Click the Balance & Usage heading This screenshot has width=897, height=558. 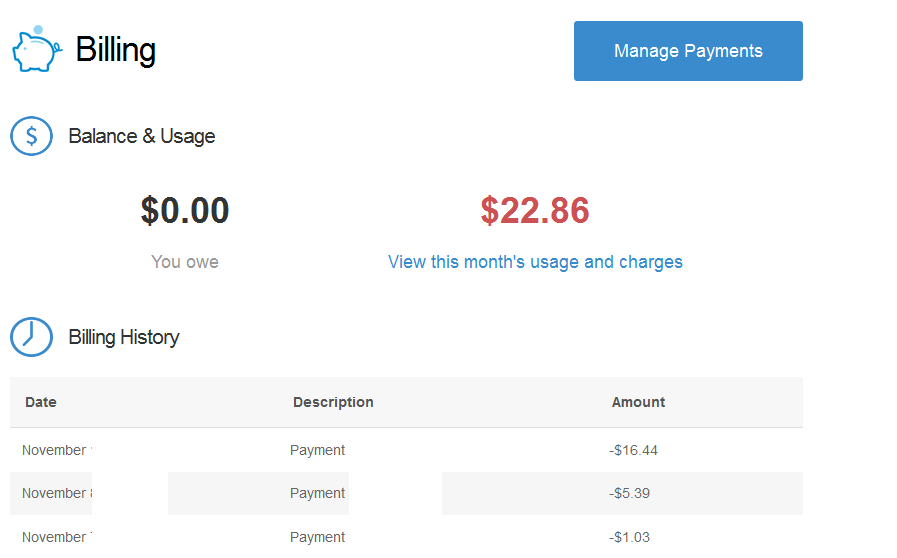pos(142,136)
